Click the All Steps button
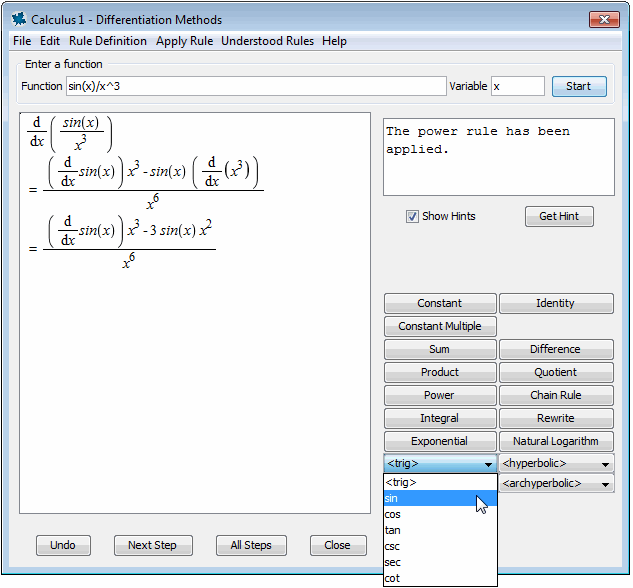This screenshot has height=588, width=633. [x=251, y=545]
